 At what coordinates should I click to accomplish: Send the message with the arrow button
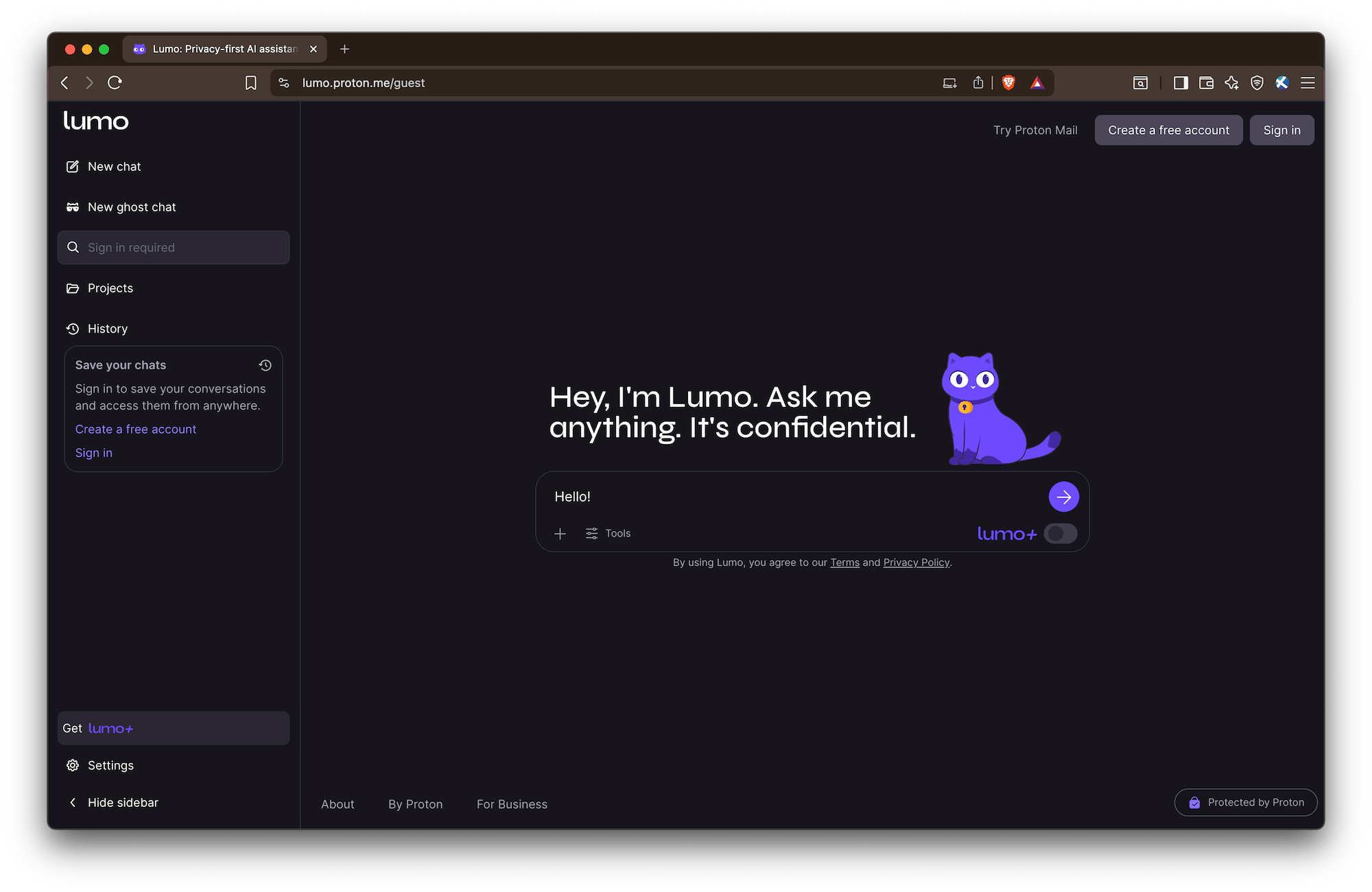[1064, 497]
